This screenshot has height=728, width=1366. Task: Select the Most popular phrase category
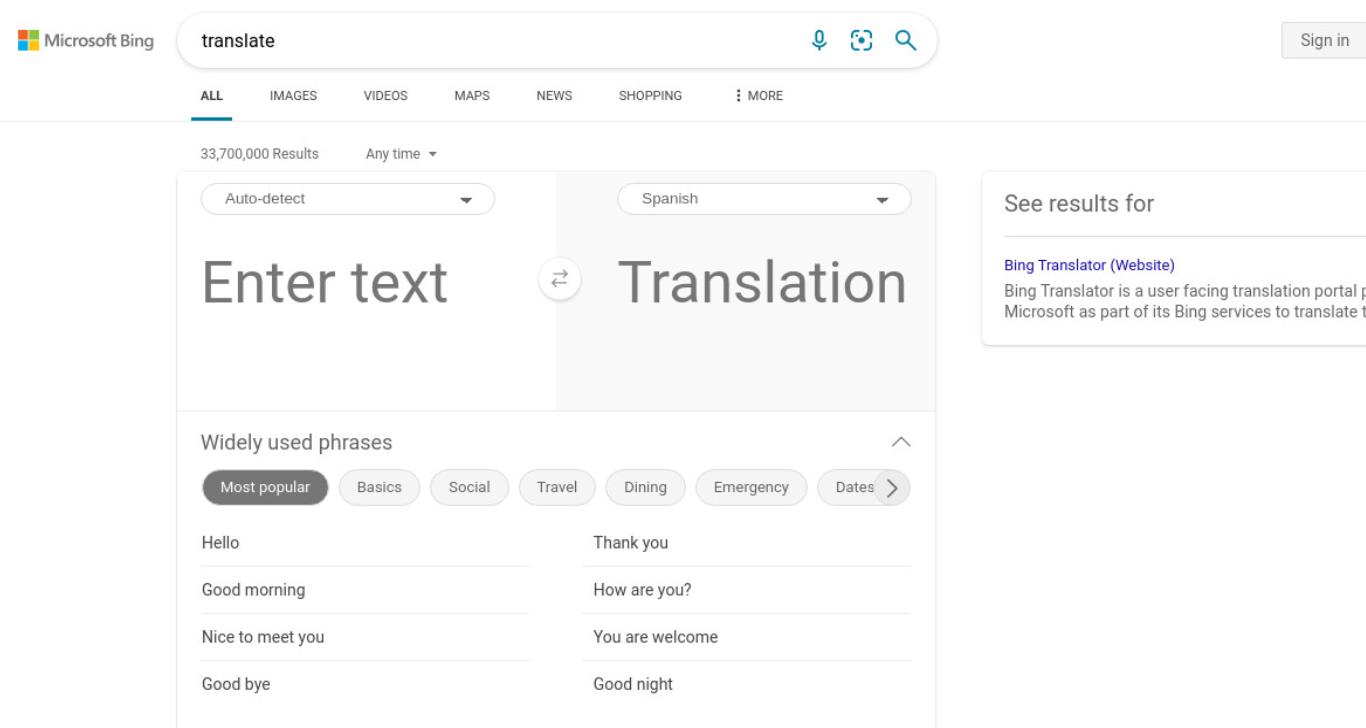pyautogui.click(x=265, y=488)
